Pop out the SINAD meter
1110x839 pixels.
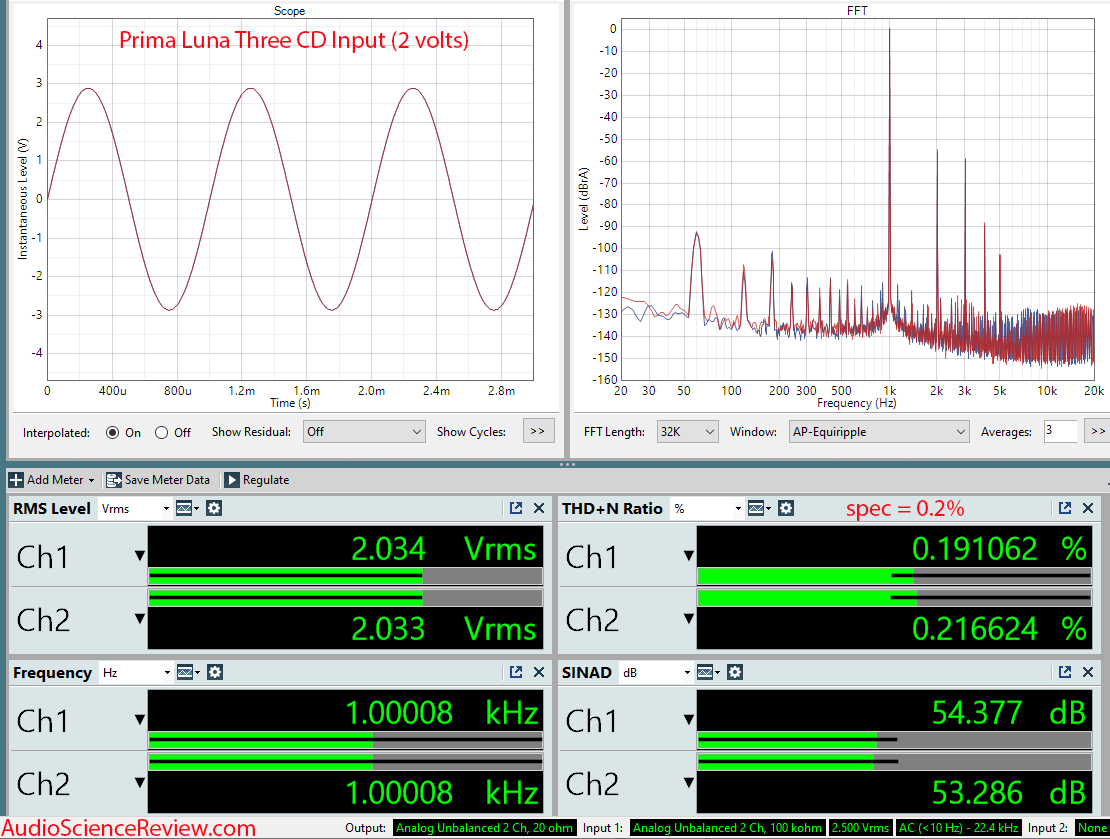[x=1065, y=672]
